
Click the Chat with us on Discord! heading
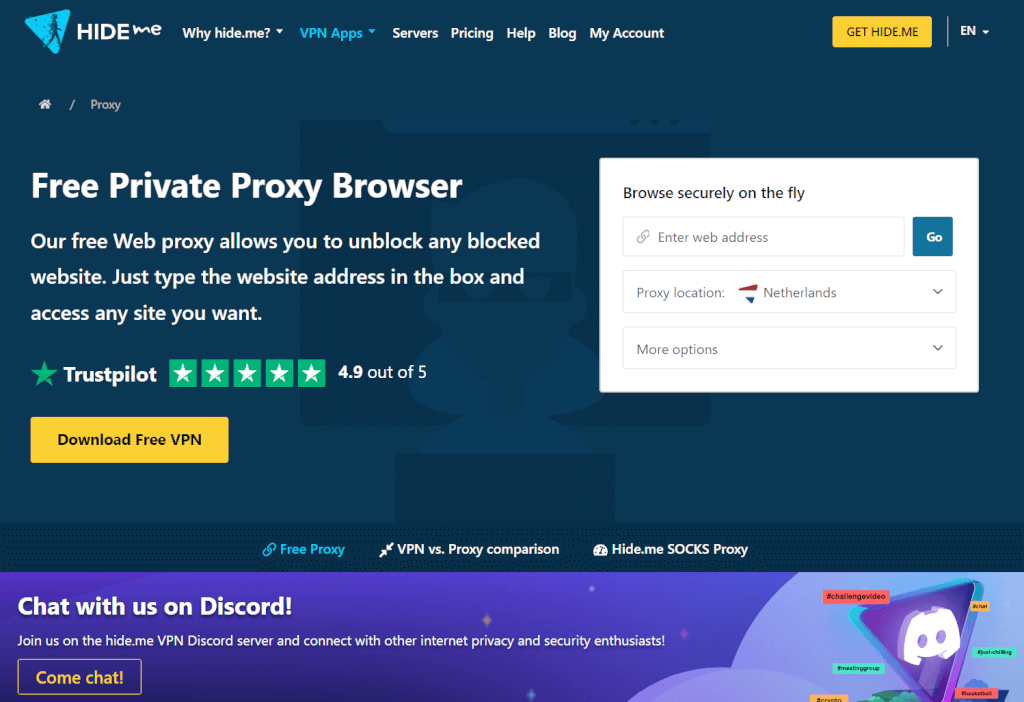(x=155, y=606)
